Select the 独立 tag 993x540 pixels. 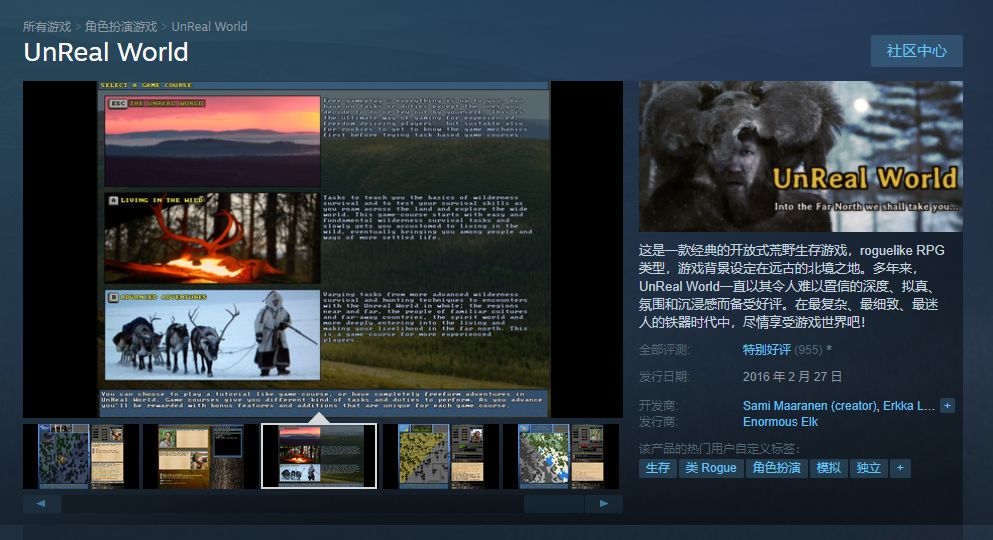[x=868, y=468]
